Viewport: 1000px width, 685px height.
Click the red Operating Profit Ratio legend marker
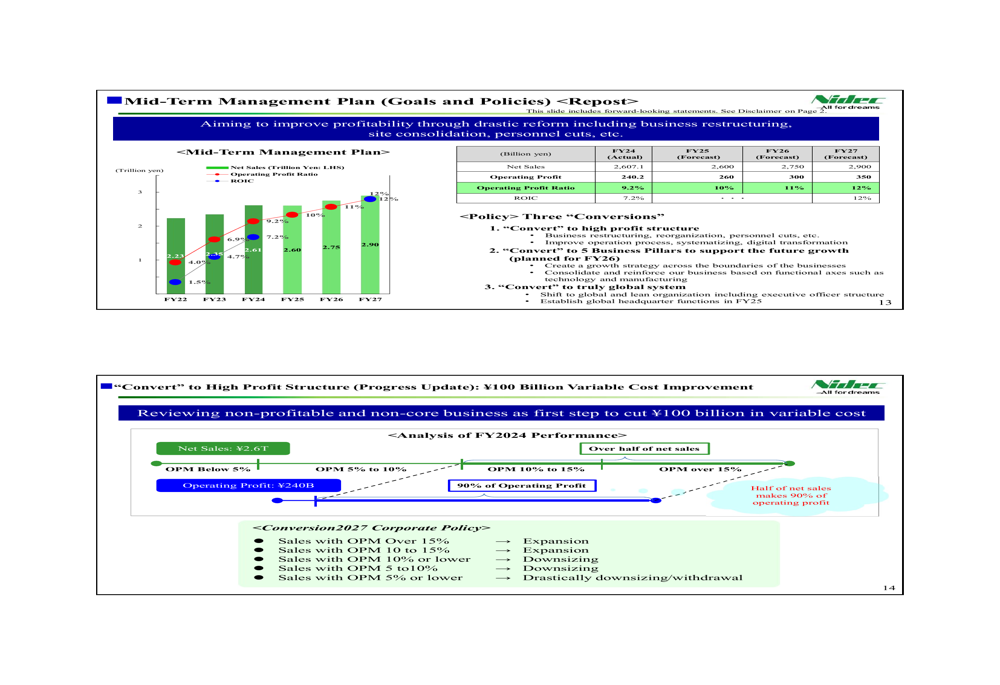215,174
